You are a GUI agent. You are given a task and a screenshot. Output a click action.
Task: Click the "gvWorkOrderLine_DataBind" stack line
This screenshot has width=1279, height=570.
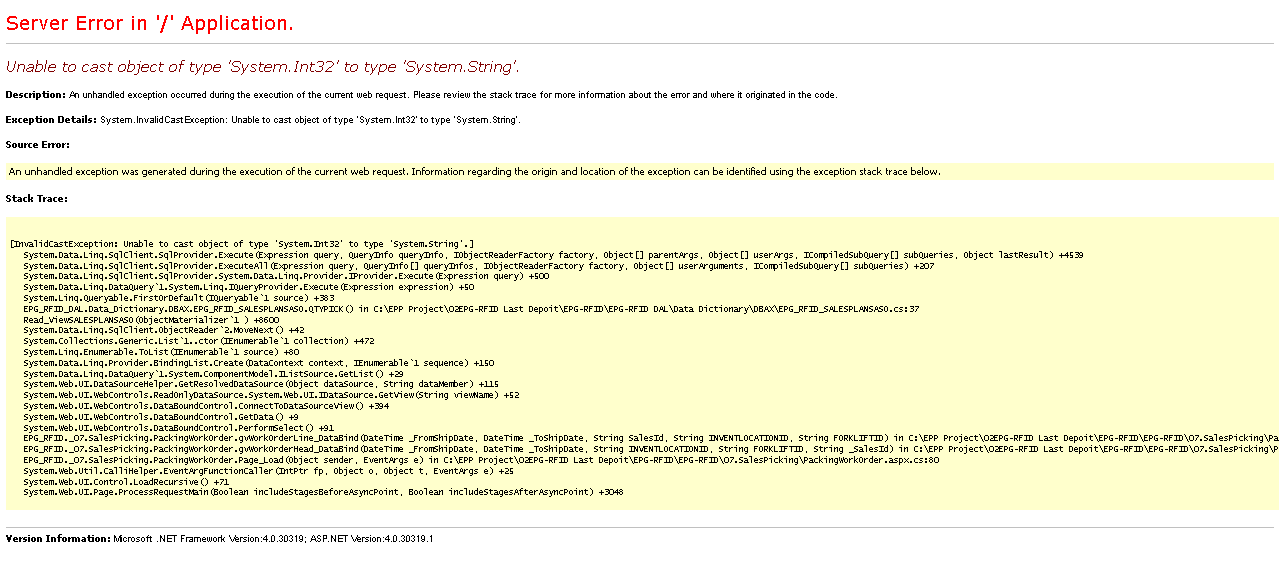tap(651, 439)
